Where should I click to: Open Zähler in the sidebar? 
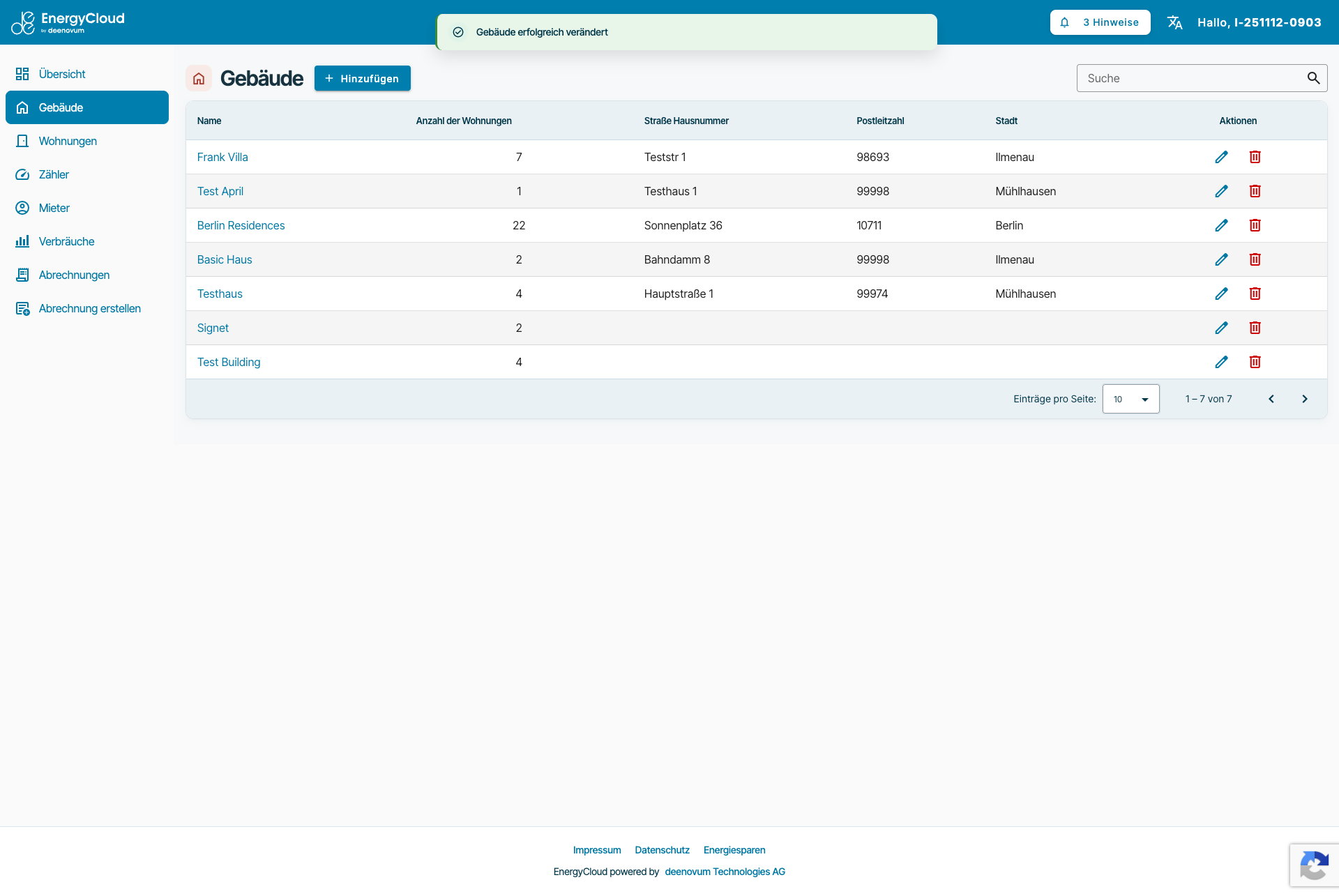87,174
